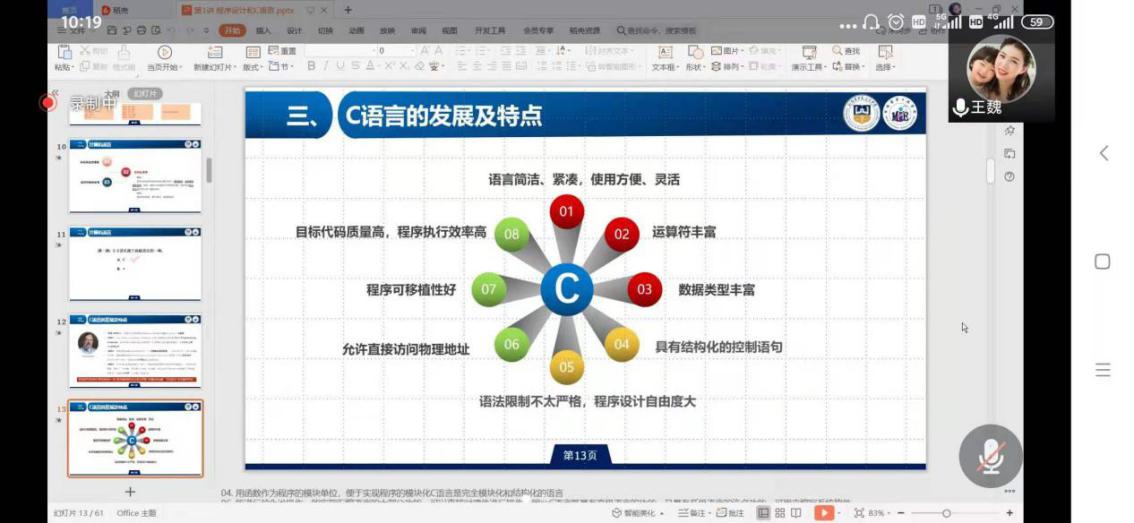The image size is (1134, 523).
Task: Open the Arrange (排列) dropdown
Action: coord(732,67)
